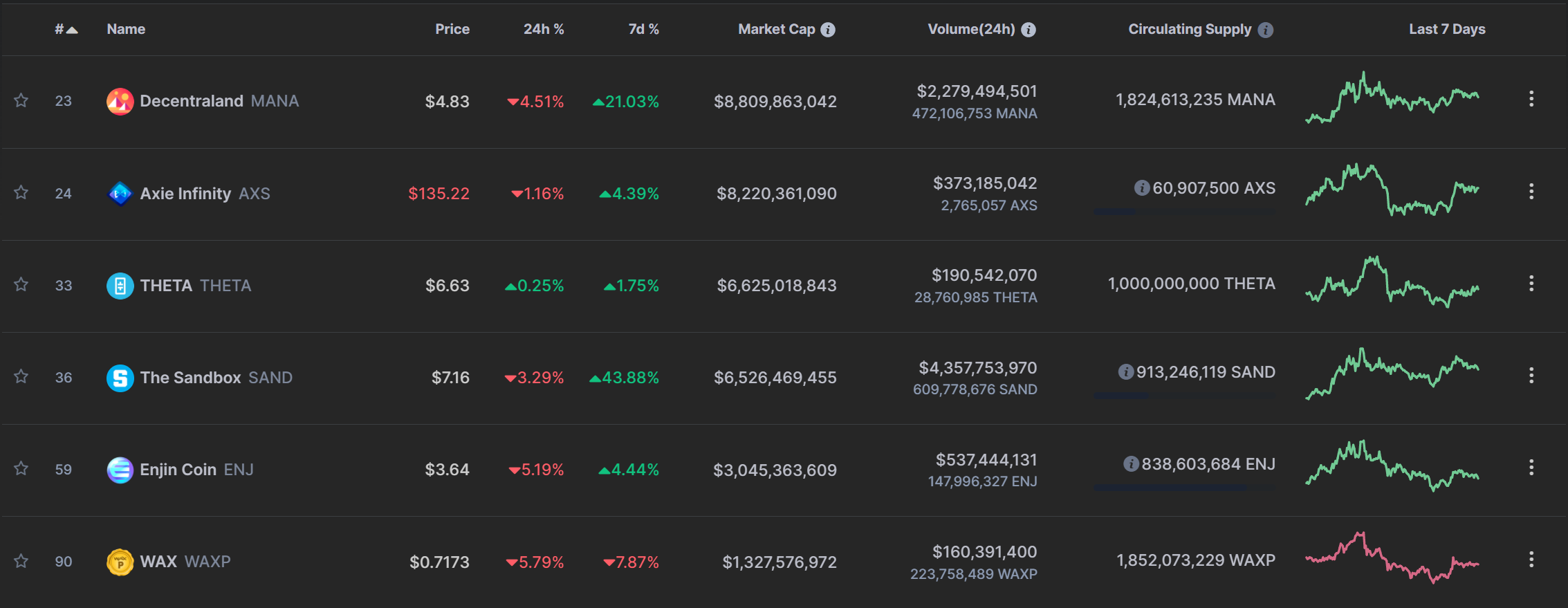
Task: Open The Sandbox 7-day sparkline chart
Action: [1392, 374]
